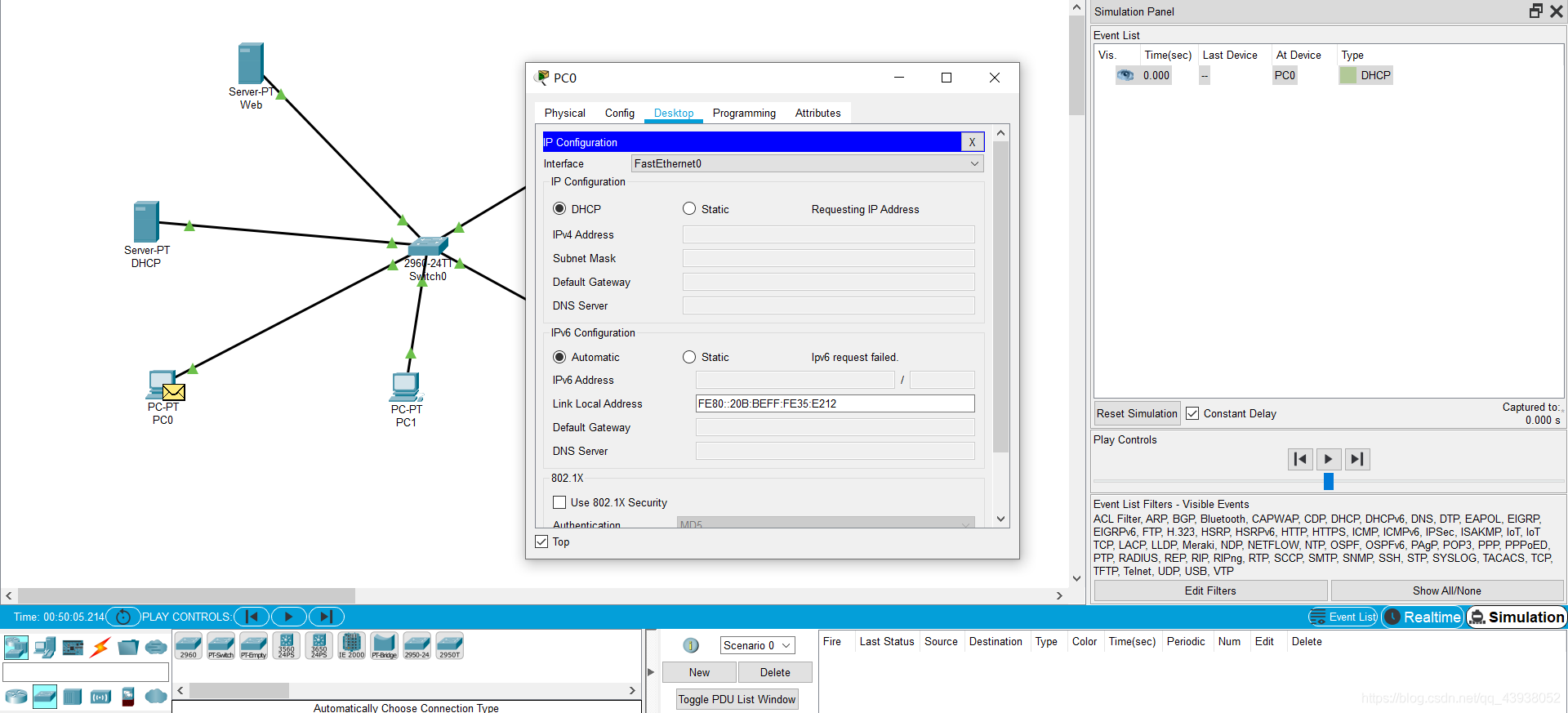Open the Programming tab
This screenshot has width=1568, height=713.
click(x=744, y=113)
